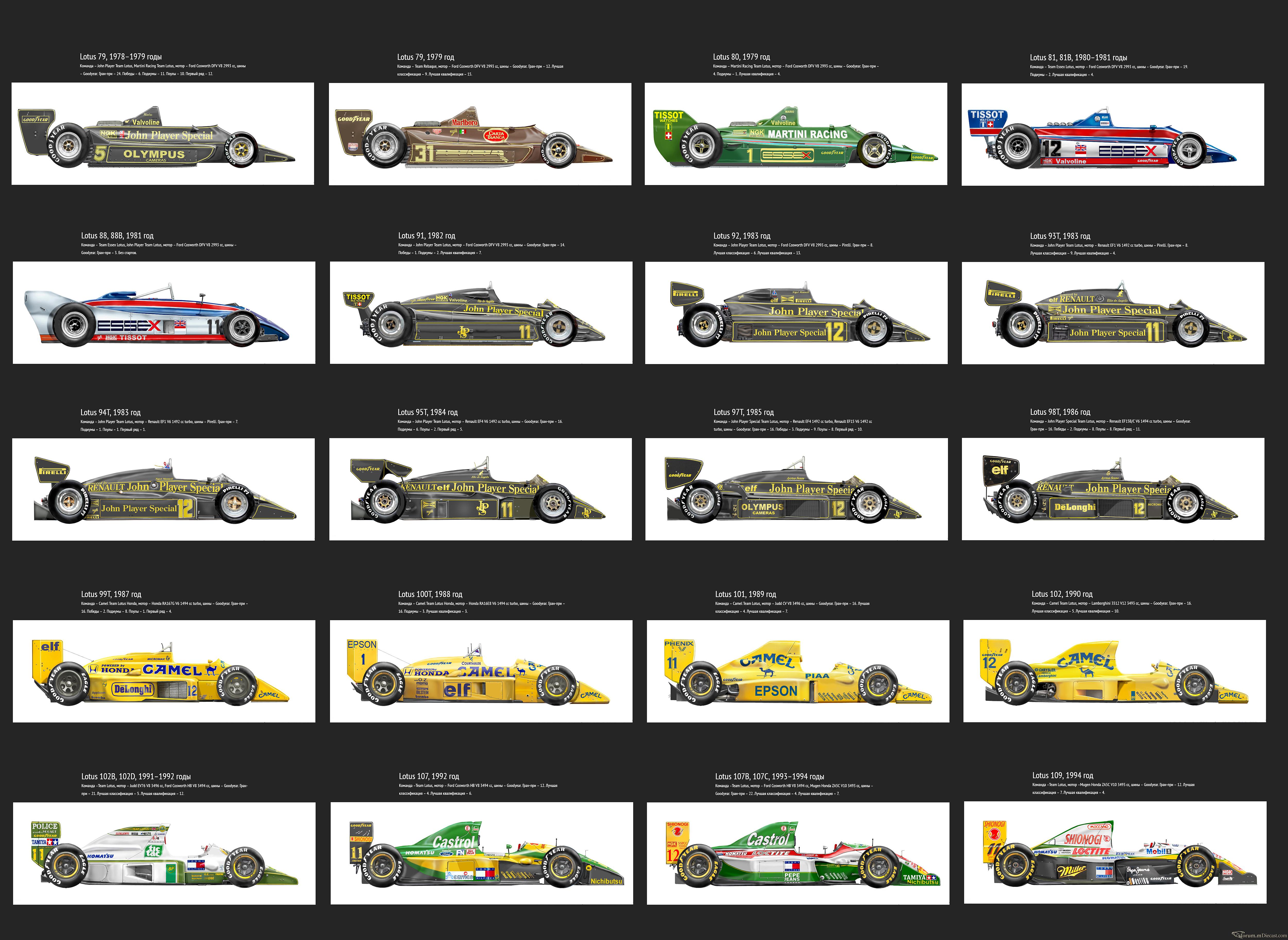
Task: Click the Lotus 99T description mentioning Honda RA167G
Action: (x=164, y=608)
